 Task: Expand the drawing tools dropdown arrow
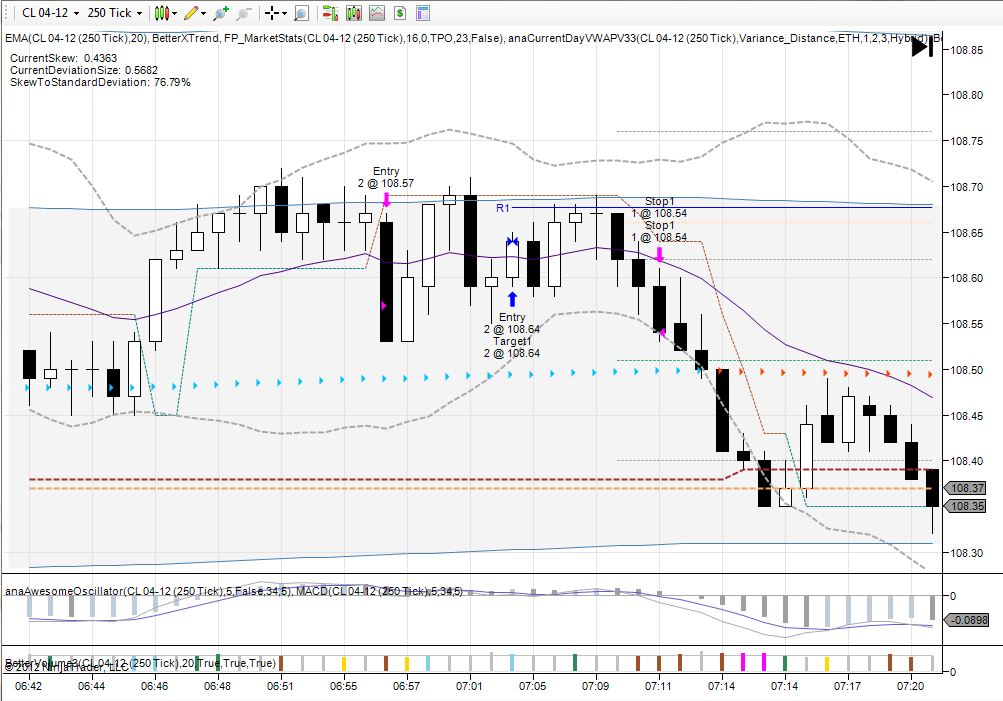203,13
